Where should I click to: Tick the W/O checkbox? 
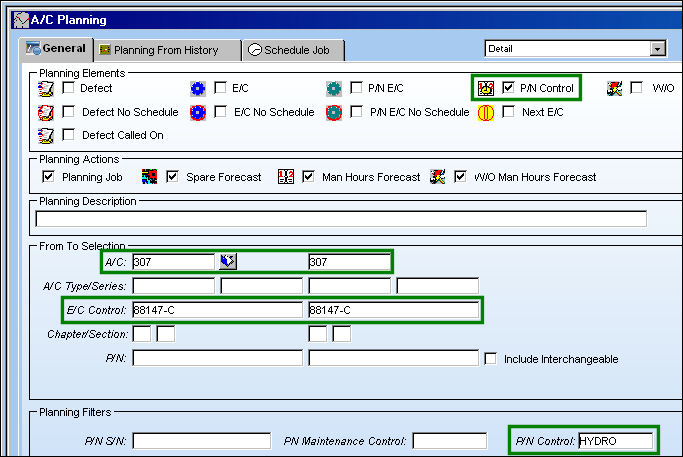[x=636, y=88]
